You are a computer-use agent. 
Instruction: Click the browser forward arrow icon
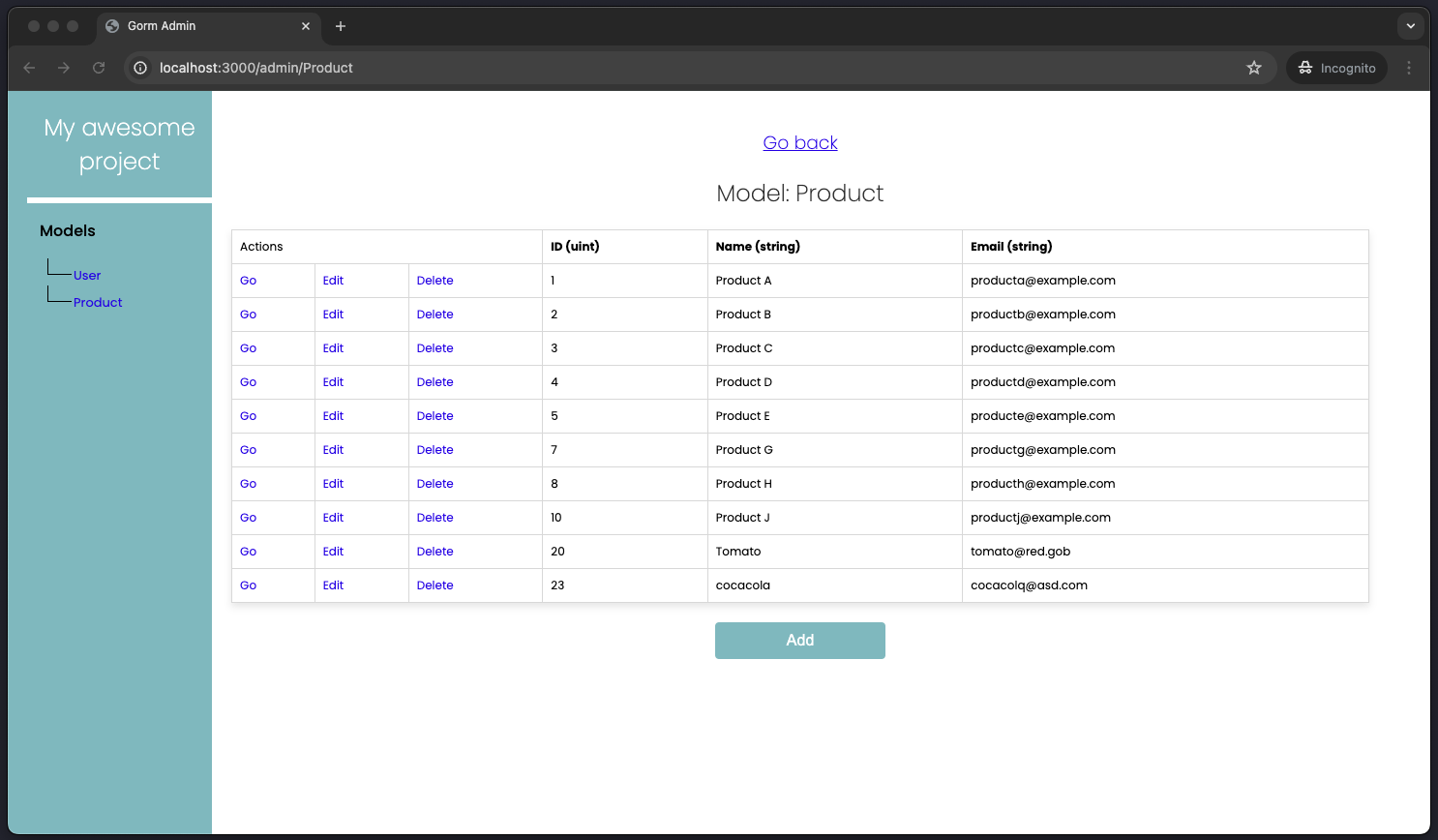point(64,68)
